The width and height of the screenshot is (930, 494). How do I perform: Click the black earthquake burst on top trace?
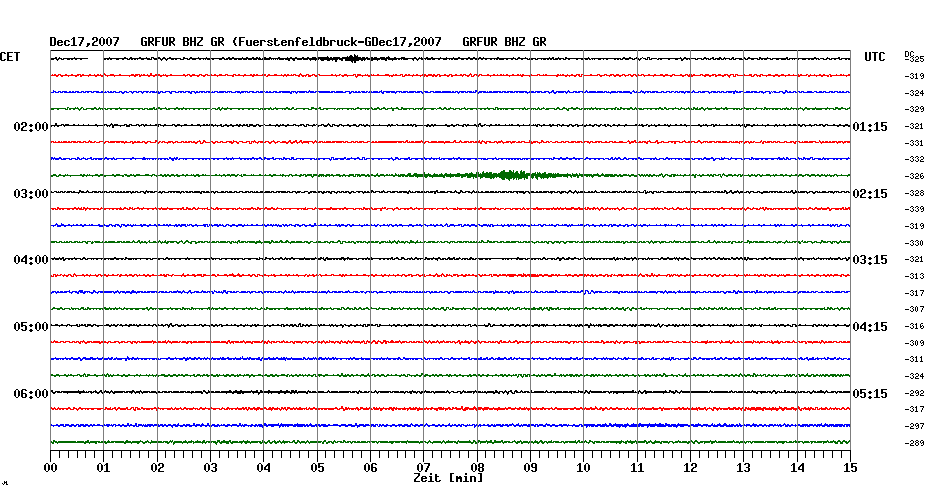[x=354, y=58]
